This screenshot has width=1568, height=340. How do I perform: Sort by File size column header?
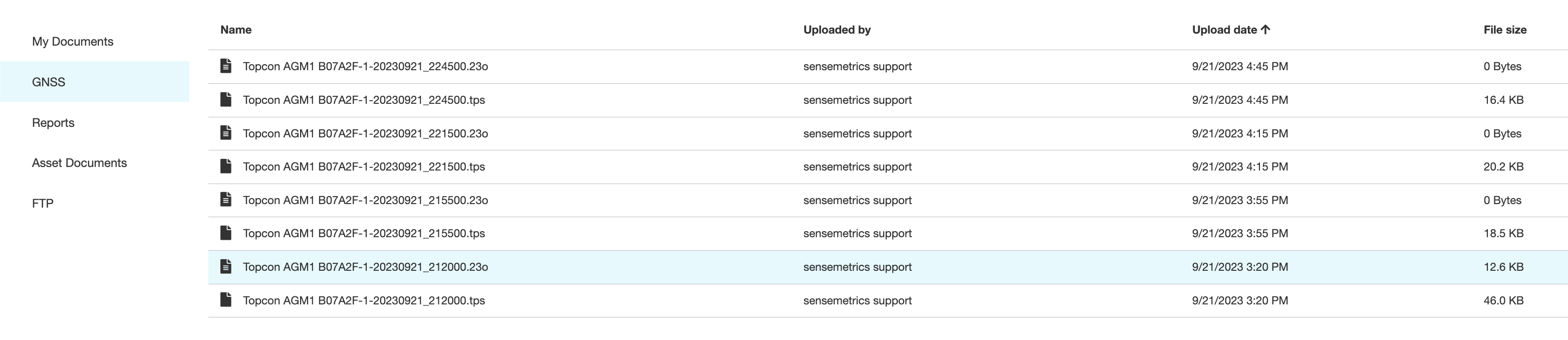1505,29
